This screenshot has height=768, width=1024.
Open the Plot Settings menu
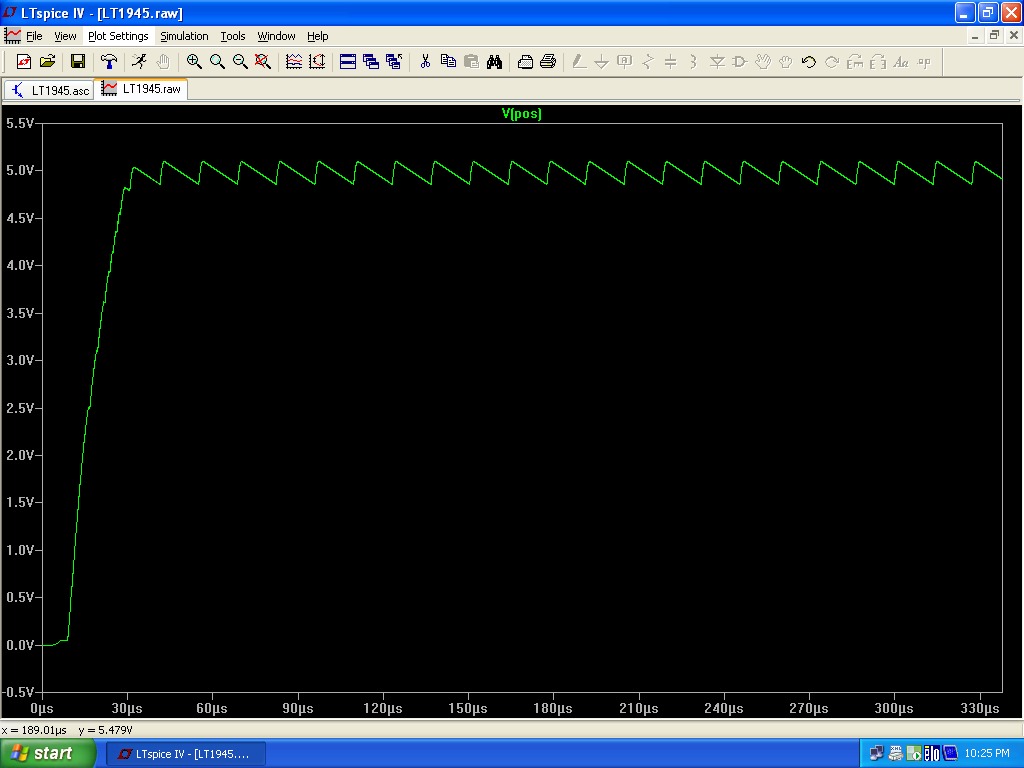(x=118, y=36)
